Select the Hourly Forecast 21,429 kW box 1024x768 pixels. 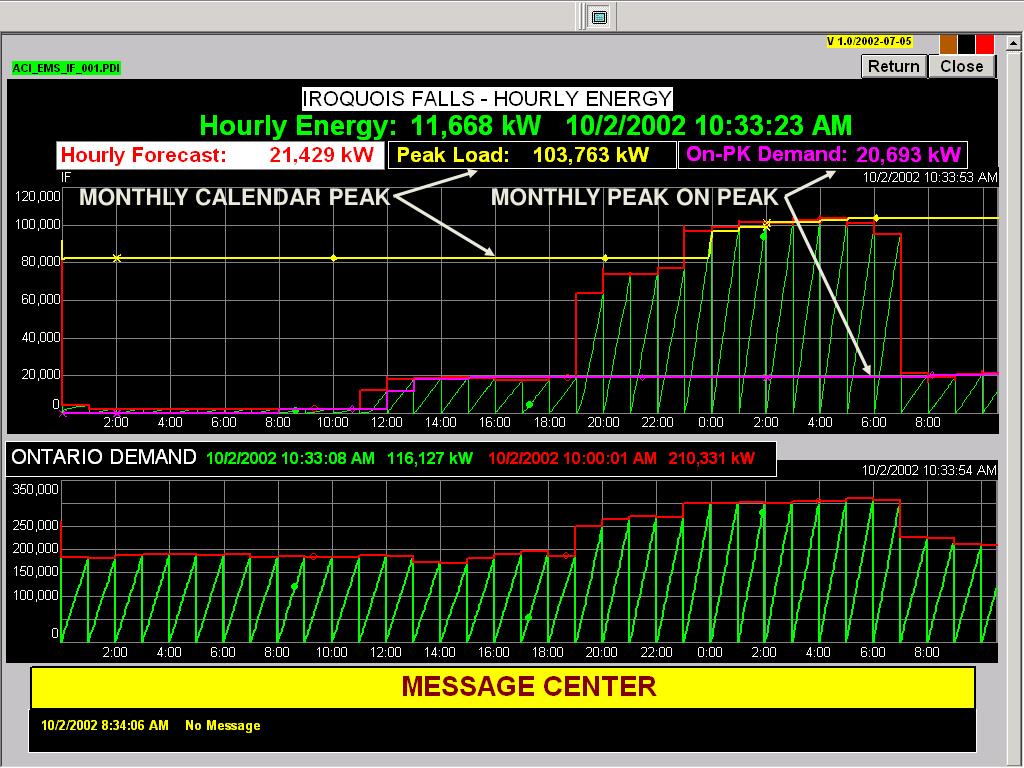tap(220, 155)
